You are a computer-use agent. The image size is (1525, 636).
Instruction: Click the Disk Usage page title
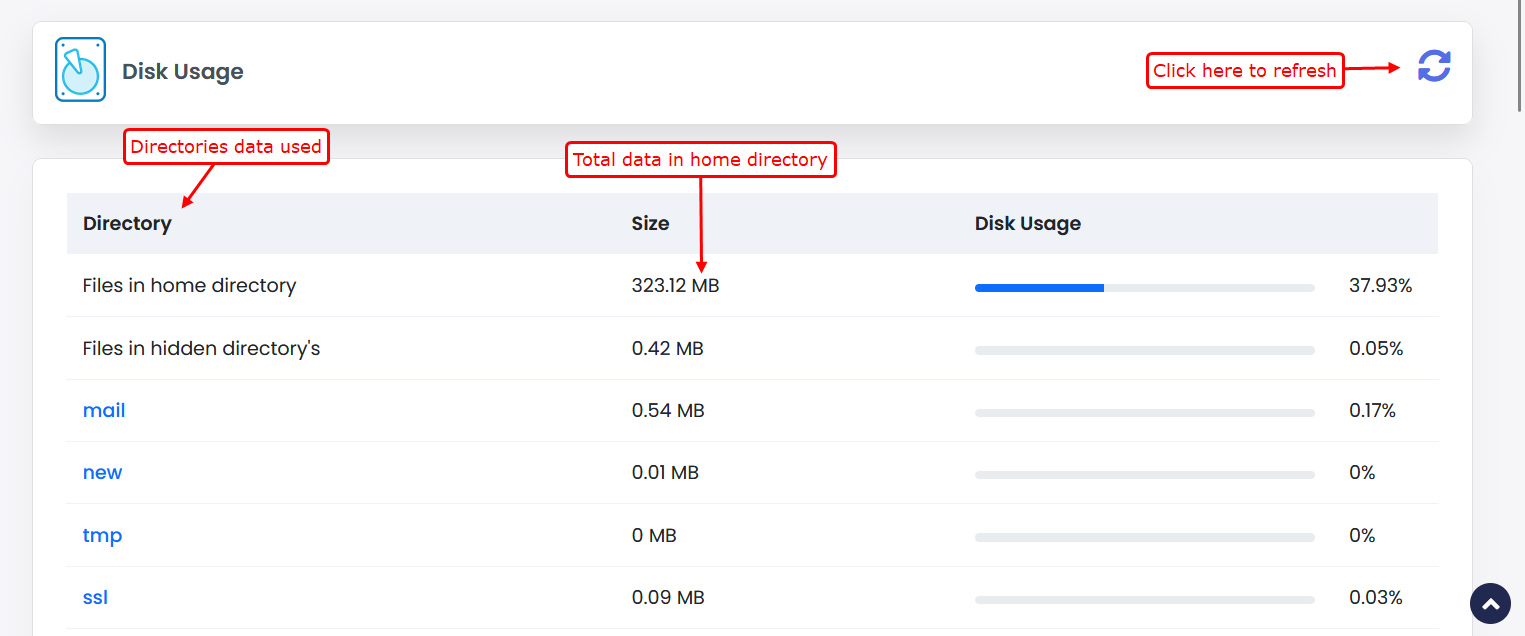pyautogui.click(x=182, y=72)
